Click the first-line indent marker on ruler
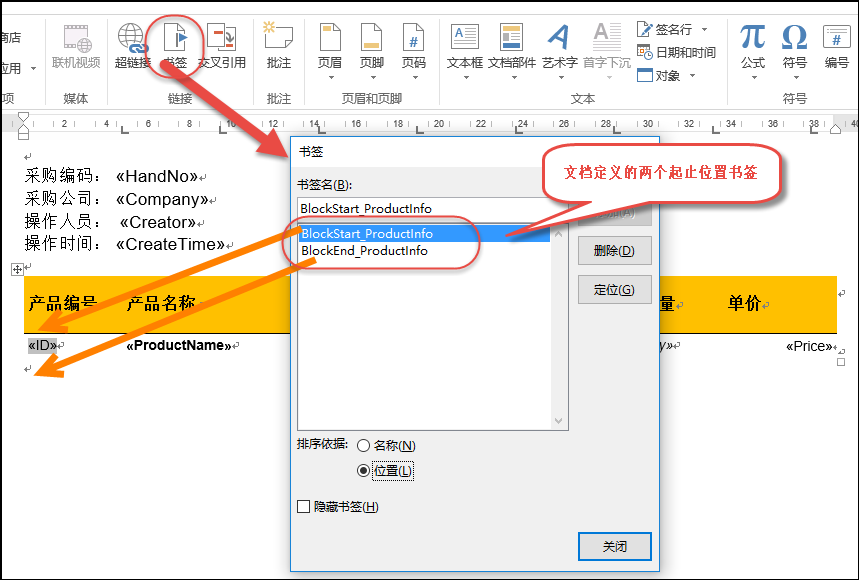Image resolution: width=859 pixels, height=580 pixels. coord(23,117)
